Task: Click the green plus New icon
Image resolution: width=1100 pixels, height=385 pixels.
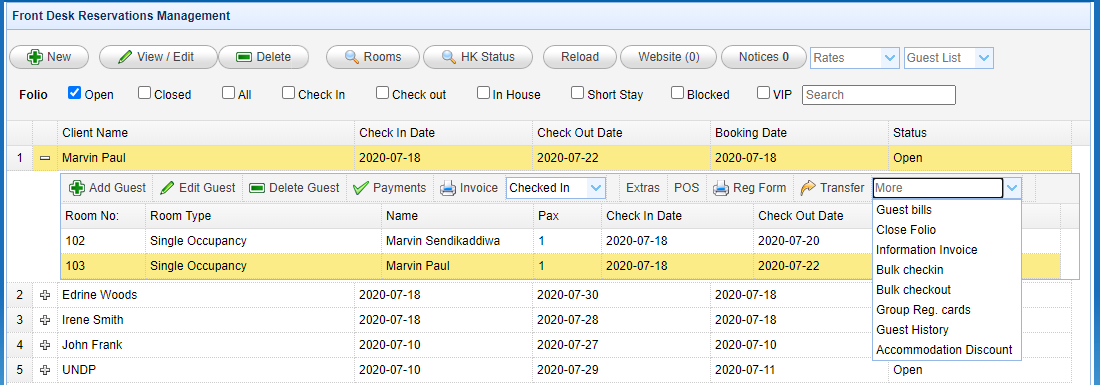Action: point(34,58)
